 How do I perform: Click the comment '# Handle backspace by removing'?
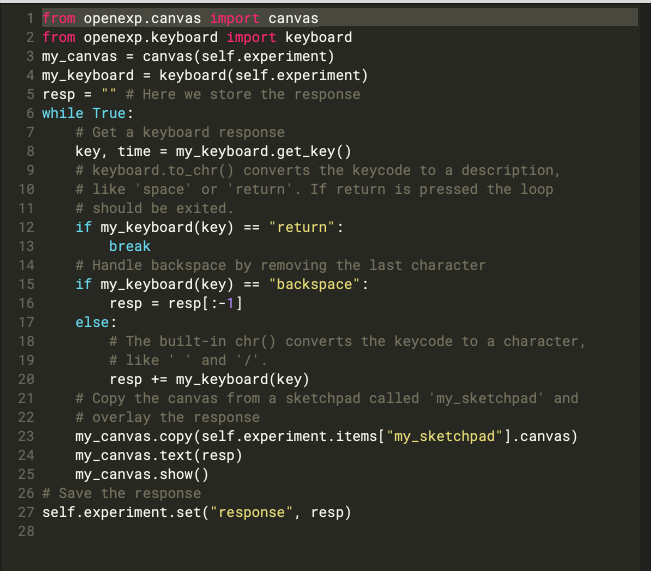(280, 265)
